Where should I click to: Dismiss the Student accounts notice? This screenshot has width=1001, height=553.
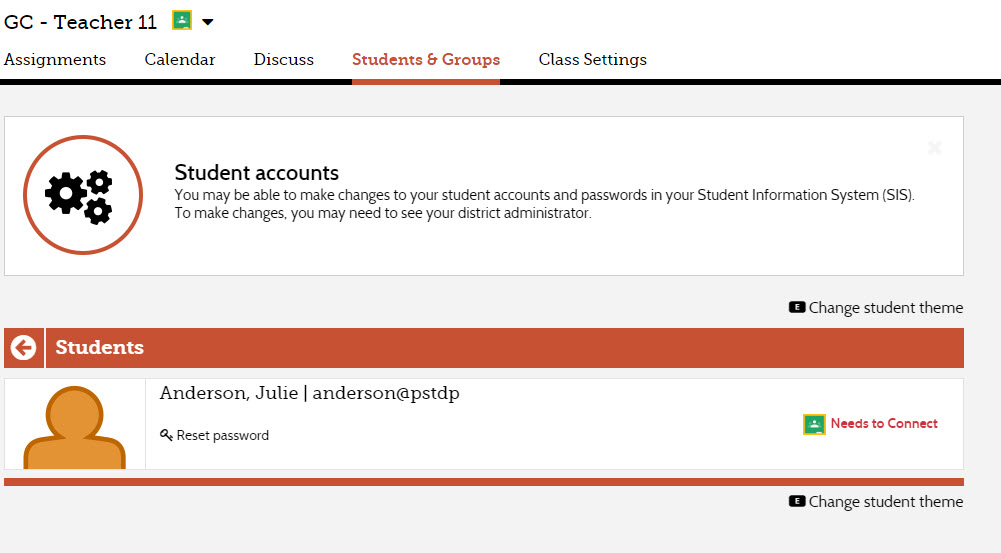click(935, 148)
